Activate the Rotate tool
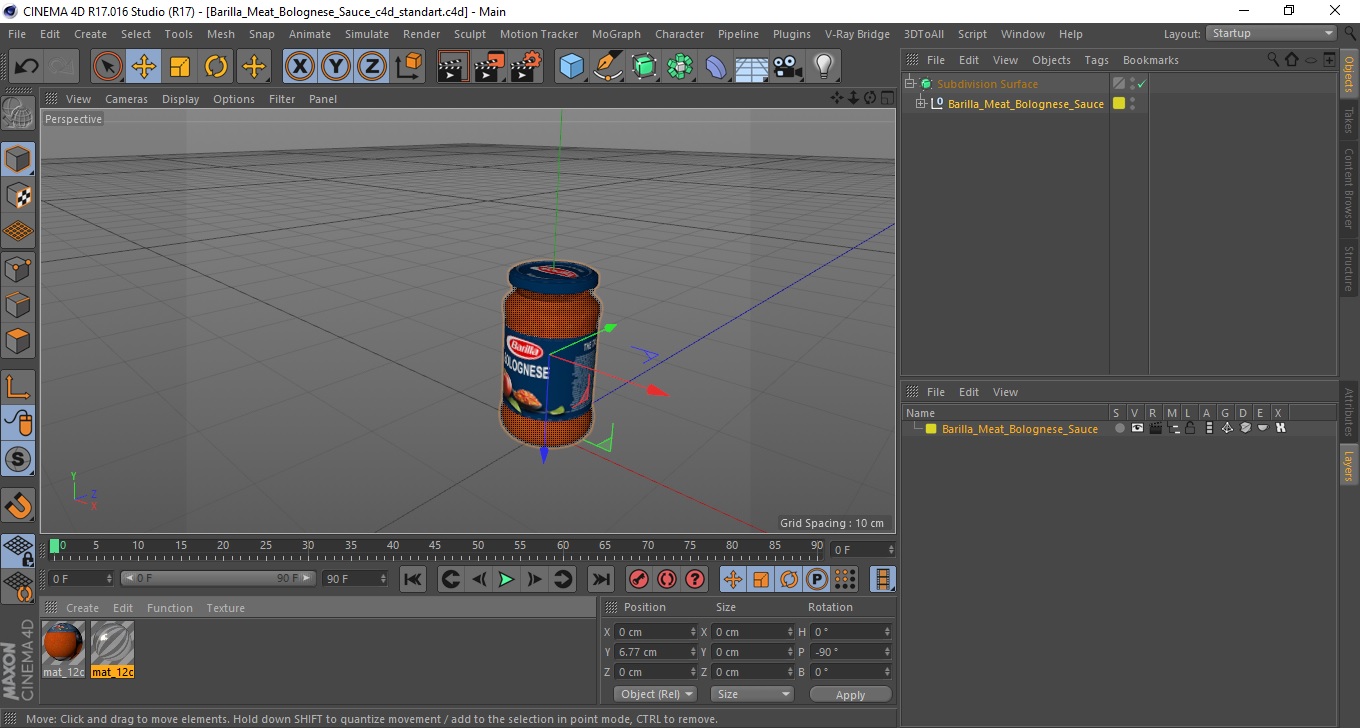Viewport: 1360px width, 728px height. [x=216, y=67]
